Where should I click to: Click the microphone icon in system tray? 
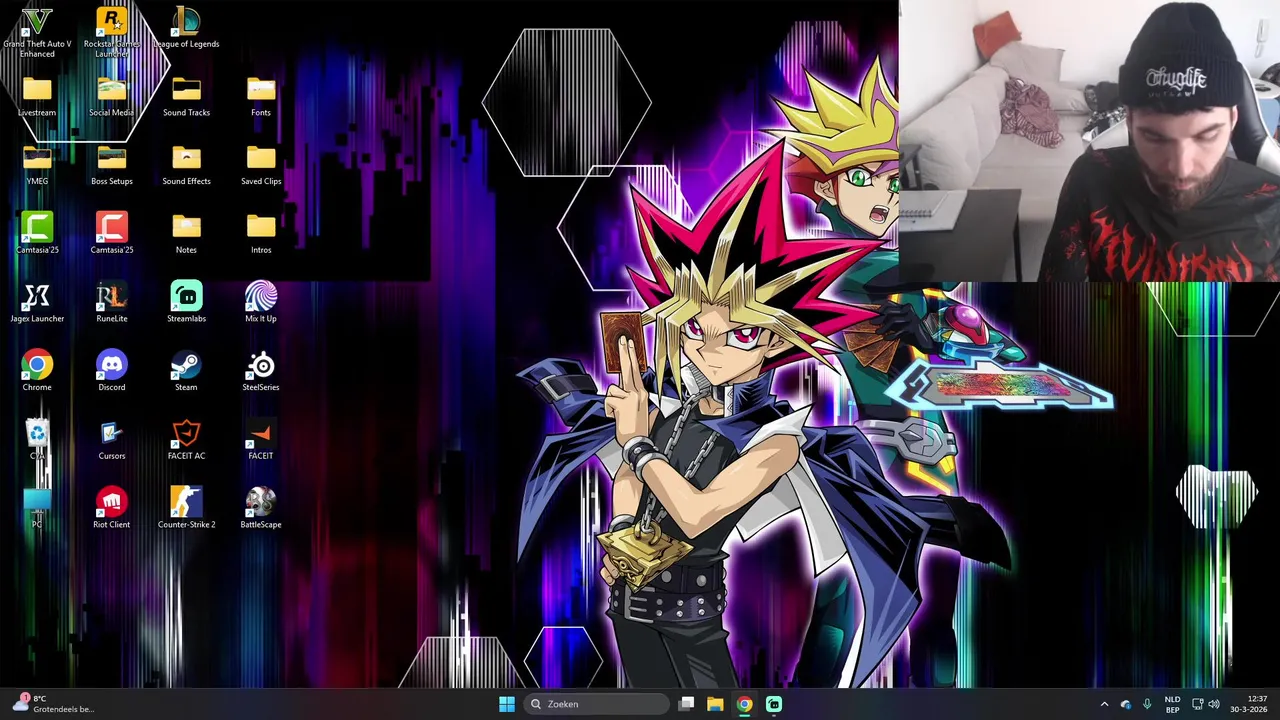click(1147, 704)
